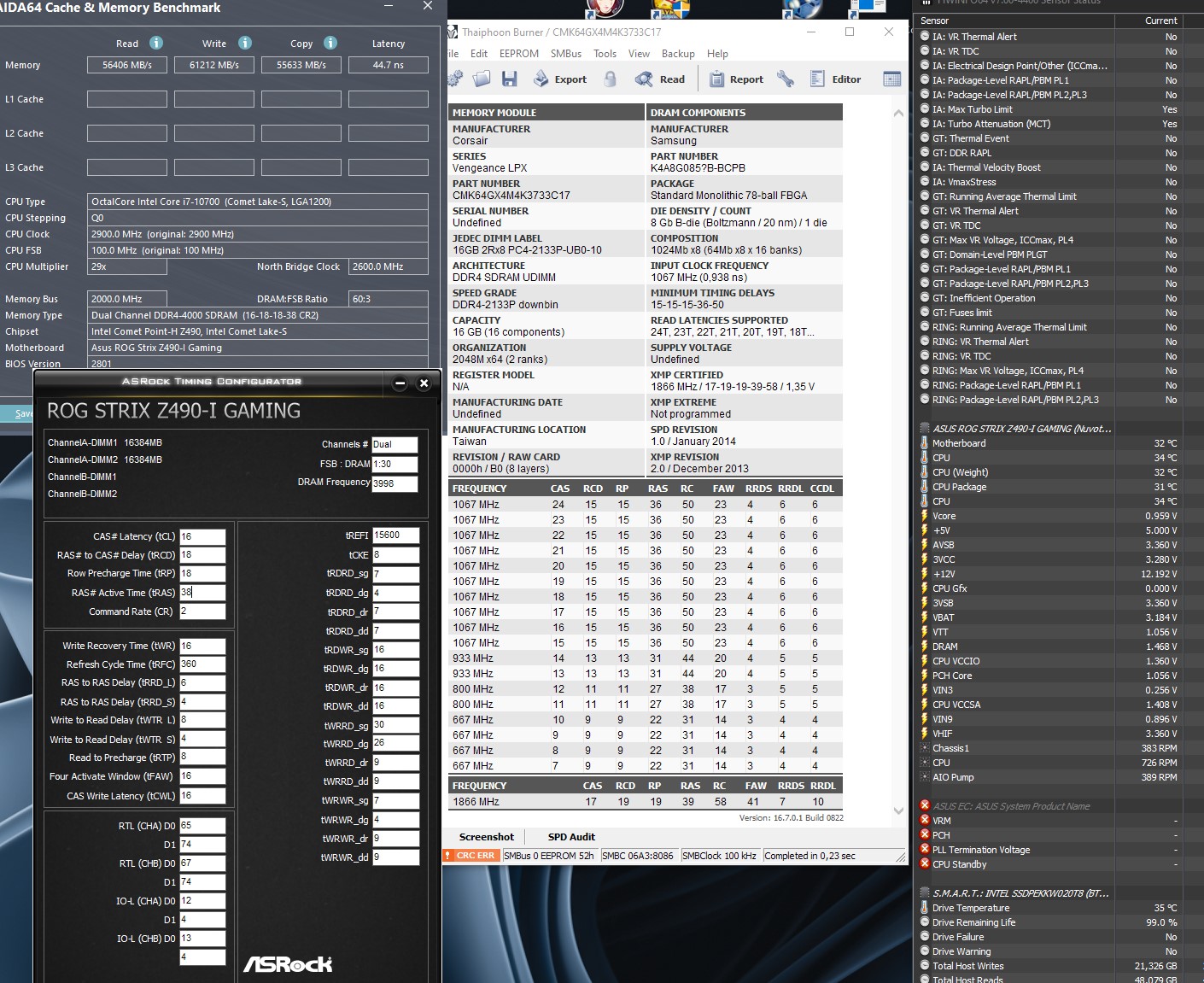Image resolution: width=1204 pixels, height=983 pixels.
Task: Click the status icon beside Drive Failure
Action: (924, 937)
